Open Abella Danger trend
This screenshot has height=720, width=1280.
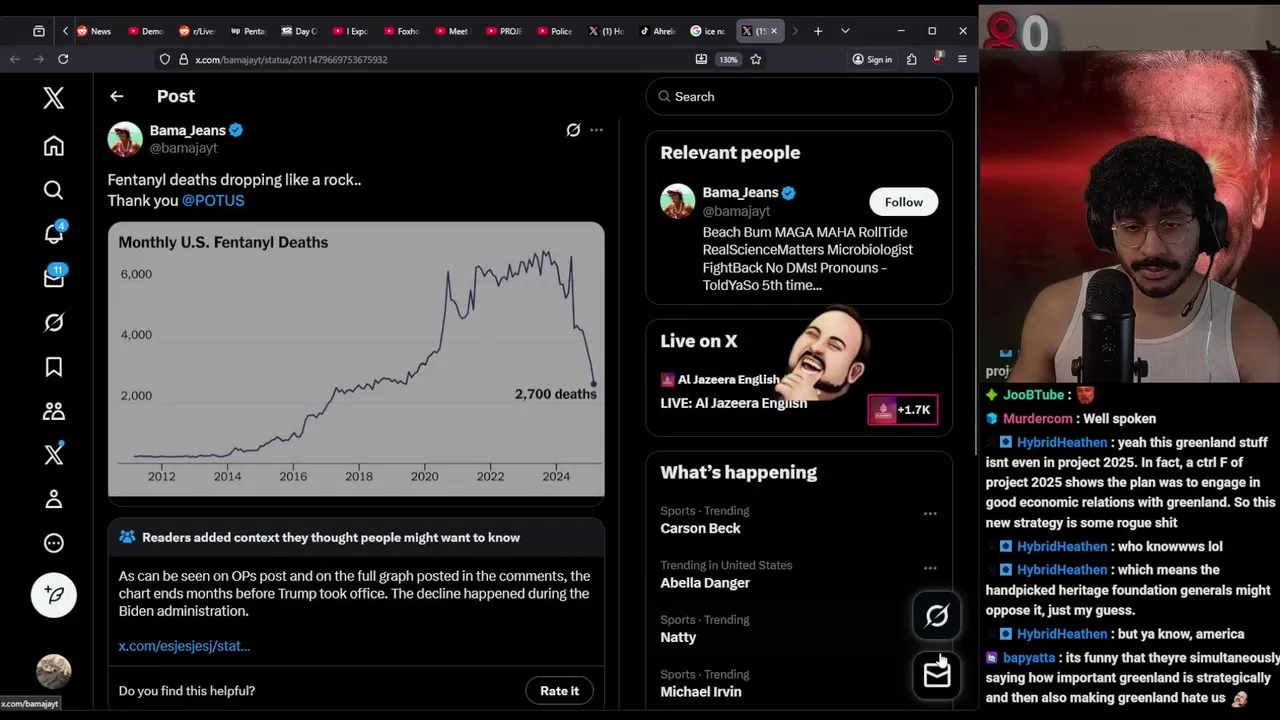[x=705, y=583]
